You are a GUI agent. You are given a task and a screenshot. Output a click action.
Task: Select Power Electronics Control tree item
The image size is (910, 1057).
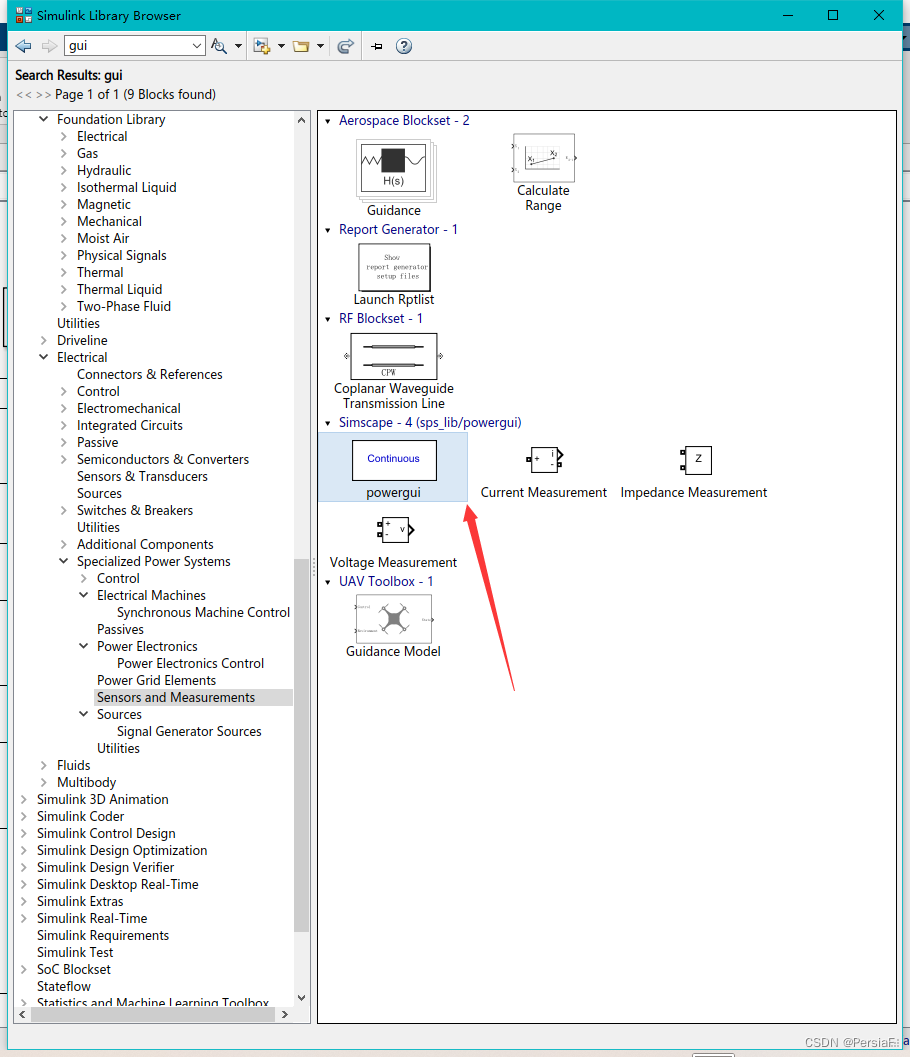click(x=191, y=663)
